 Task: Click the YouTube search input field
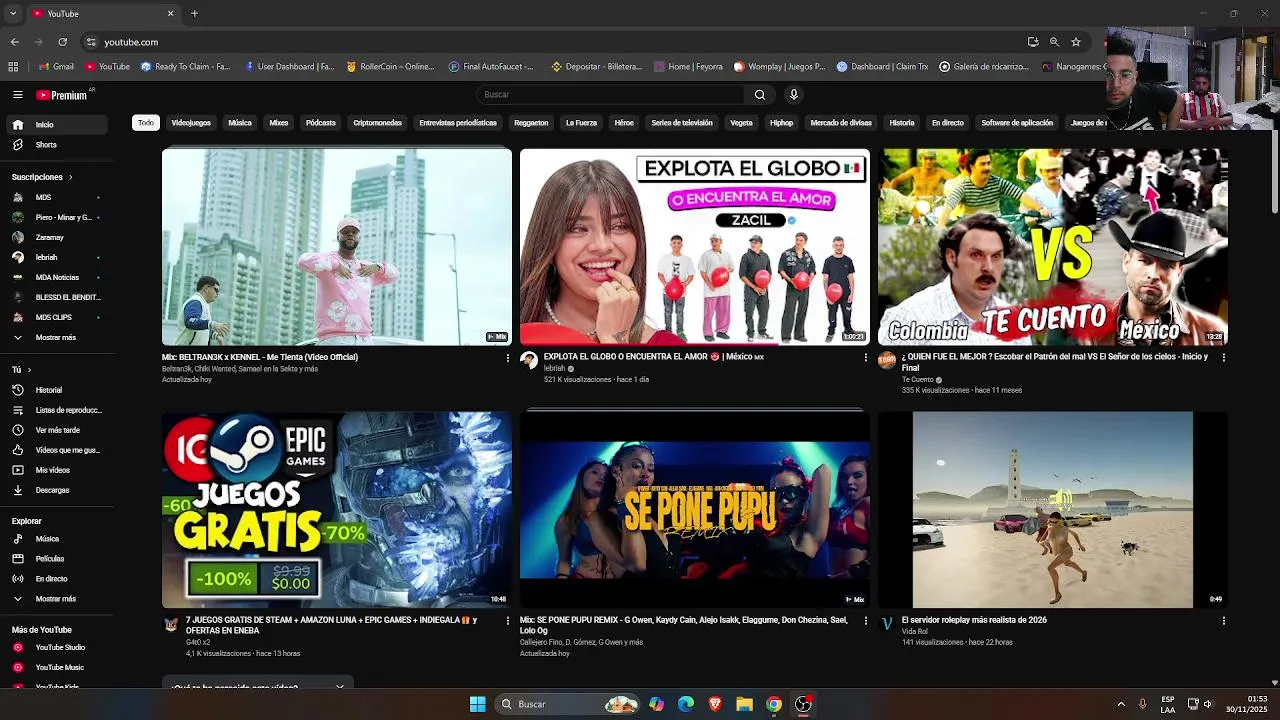click(610, 95)
